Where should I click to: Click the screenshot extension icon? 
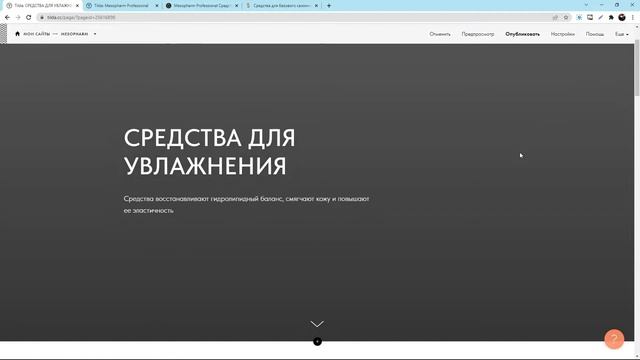[x=590, y=18]
